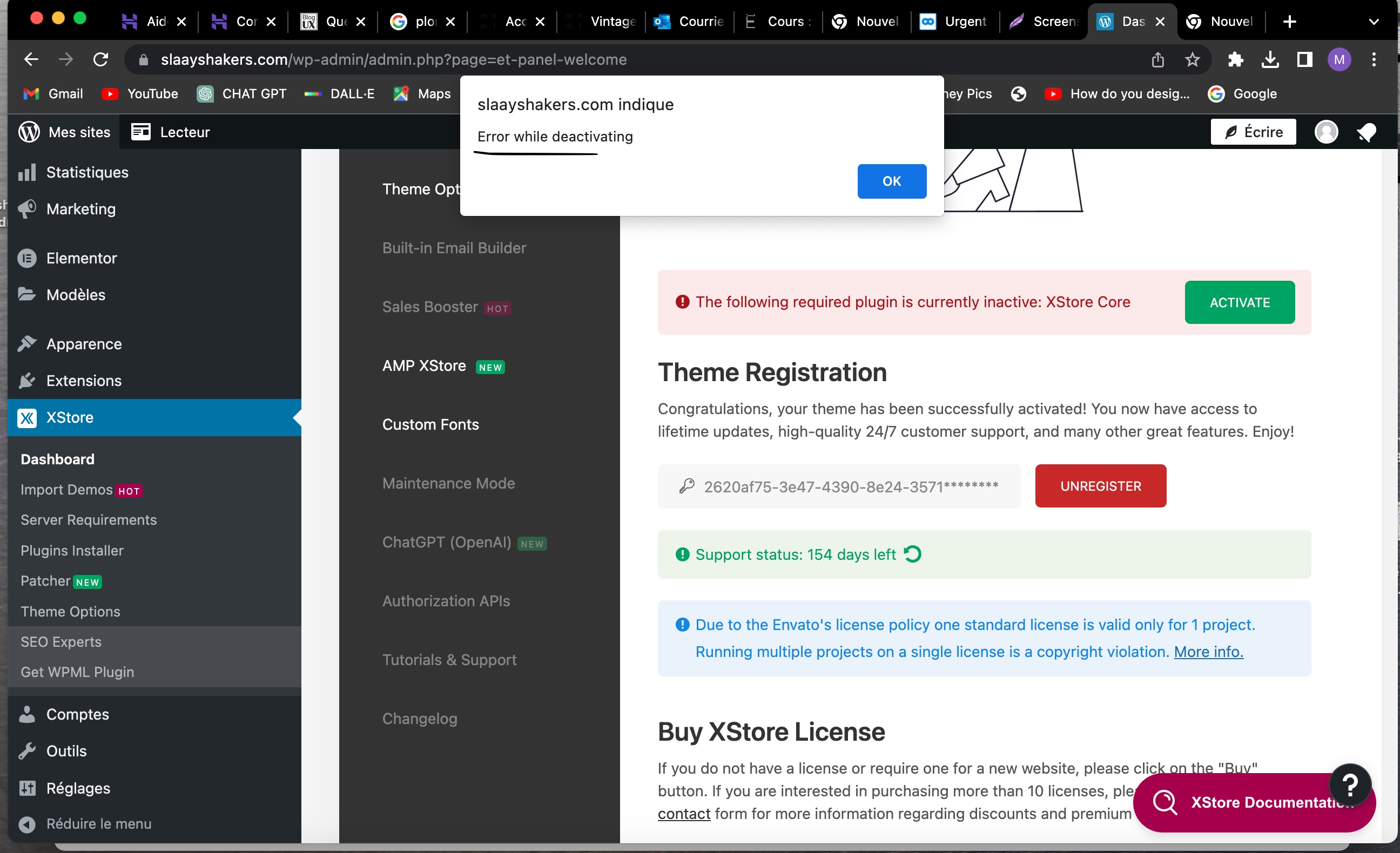
Task: Click Mes sites in WordPress admin bar
Action: coord(64,132)
